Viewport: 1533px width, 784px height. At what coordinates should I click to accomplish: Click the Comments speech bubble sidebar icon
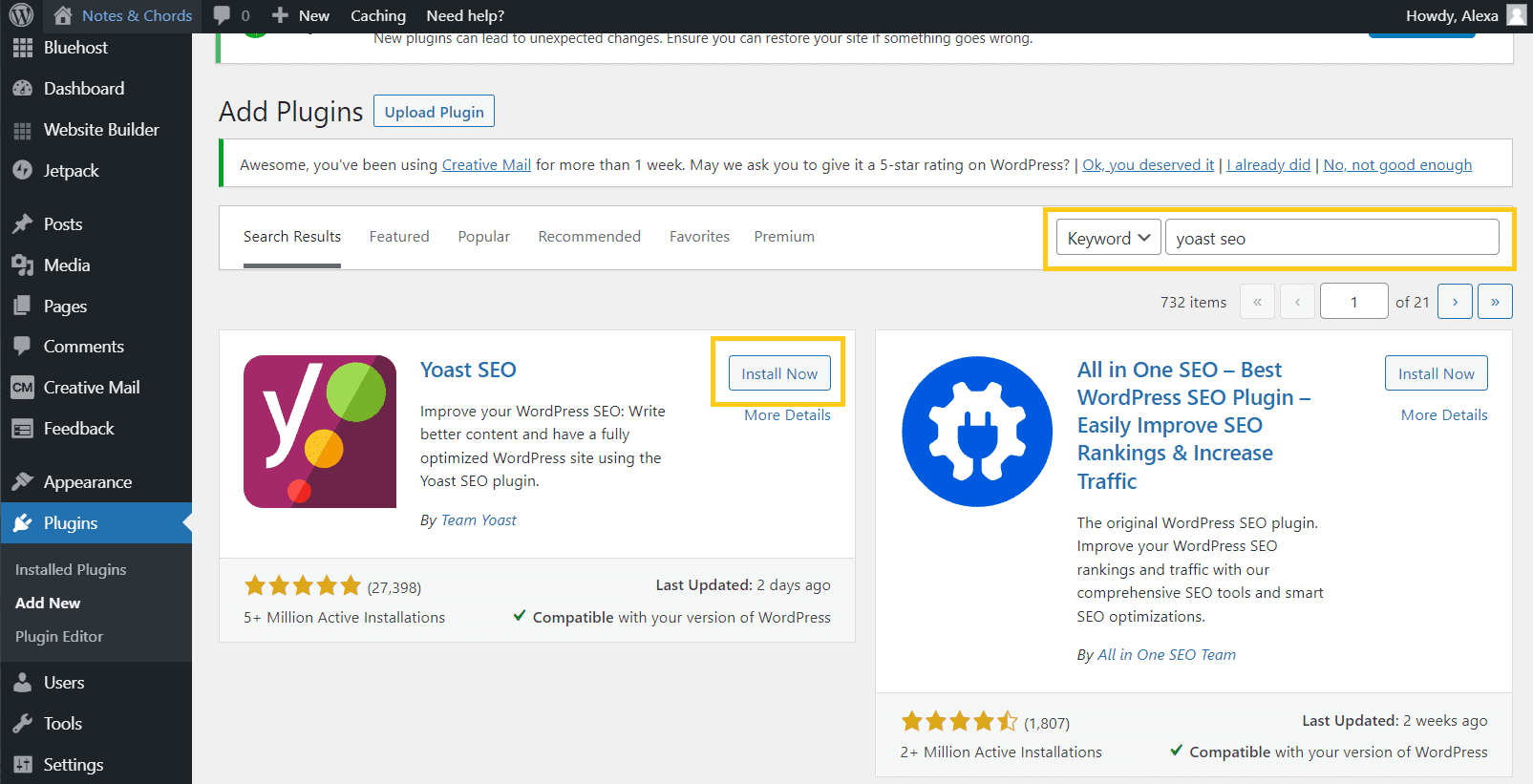pyautogui.click(x=23, y=347)
